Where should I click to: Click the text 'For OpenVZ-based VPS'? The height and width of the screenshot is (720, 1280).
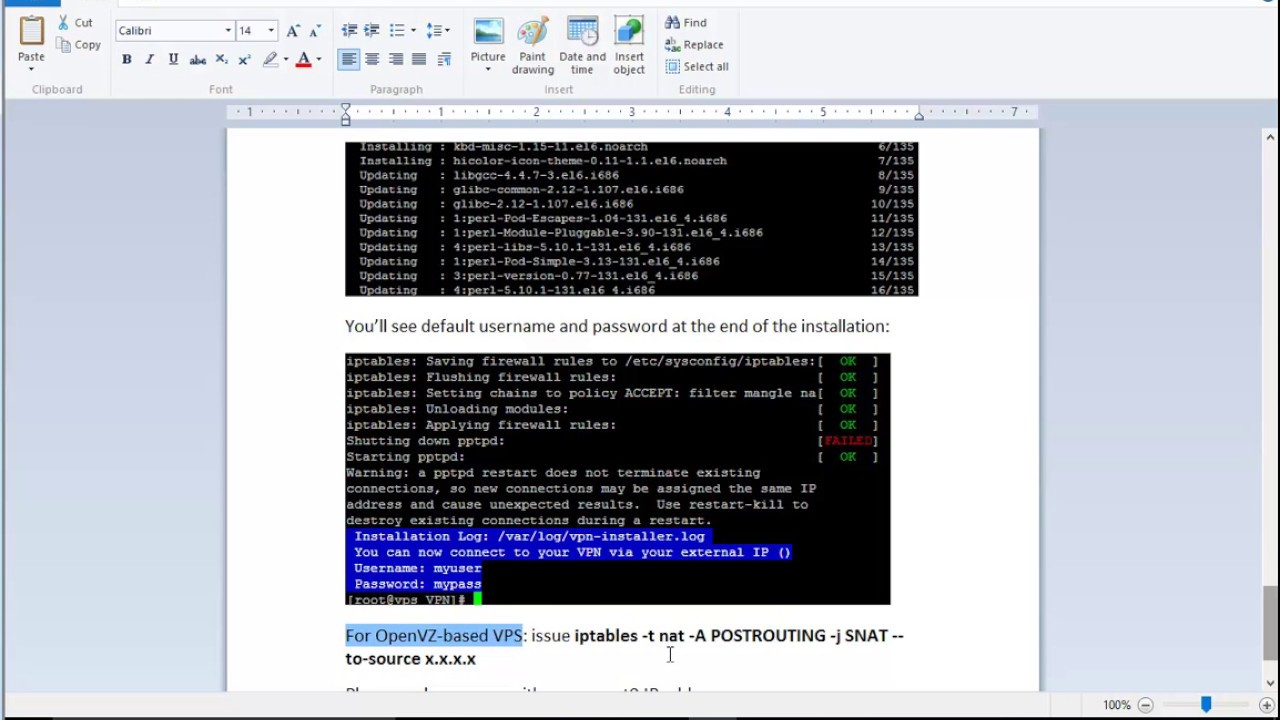coord(434,635)
